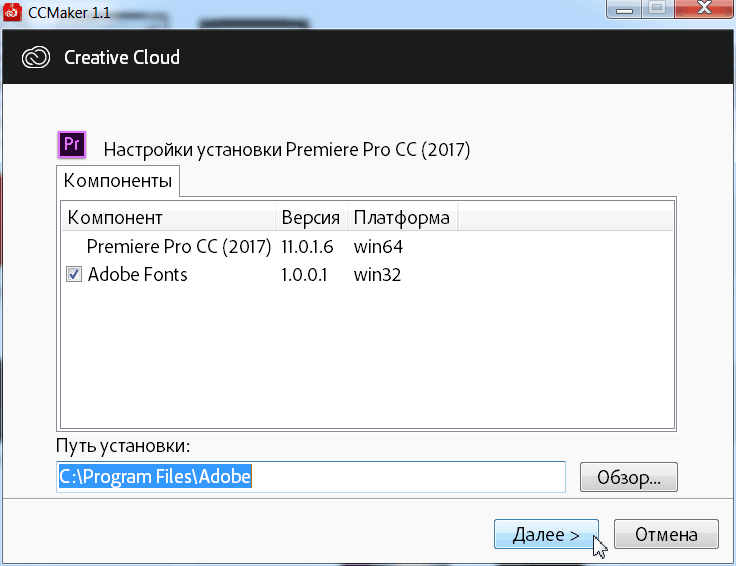Screen dimensions: 736x566
Task: Switch to the Компоненты tab
Action: point(117,181)
